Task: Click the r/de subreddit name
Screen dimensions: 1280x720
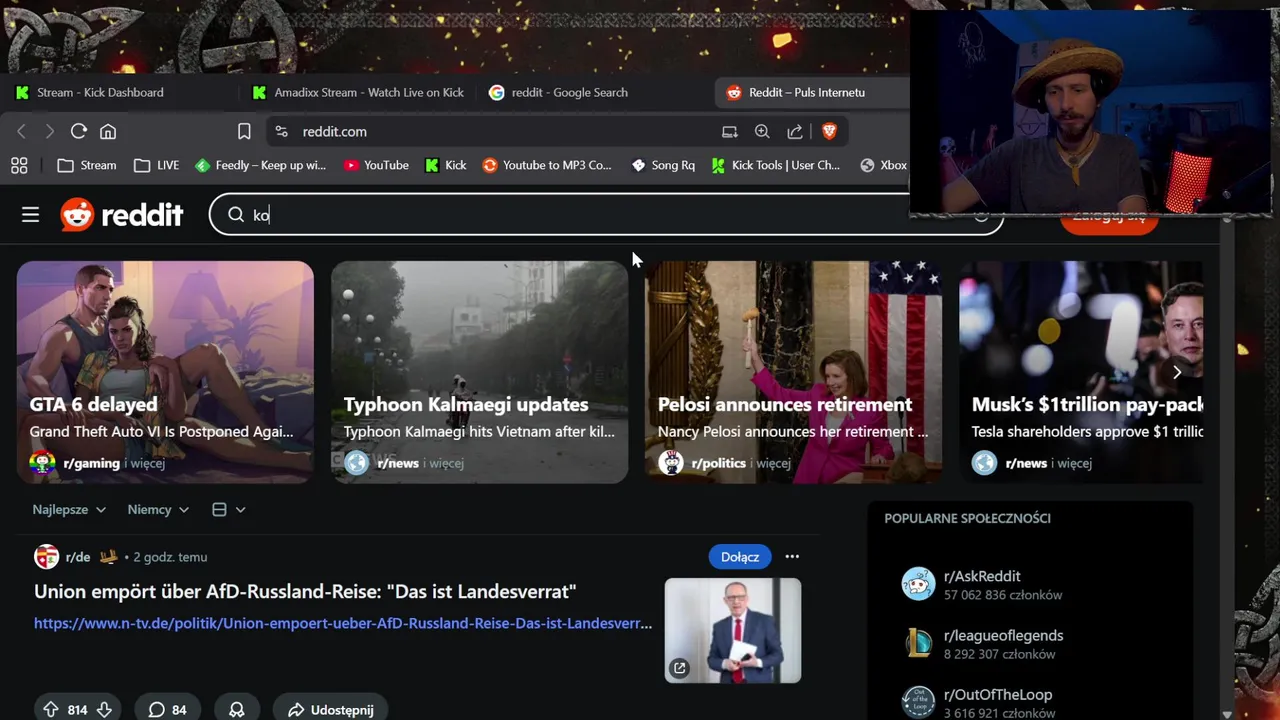Action: pyautogui.click(x=78, y=557)
